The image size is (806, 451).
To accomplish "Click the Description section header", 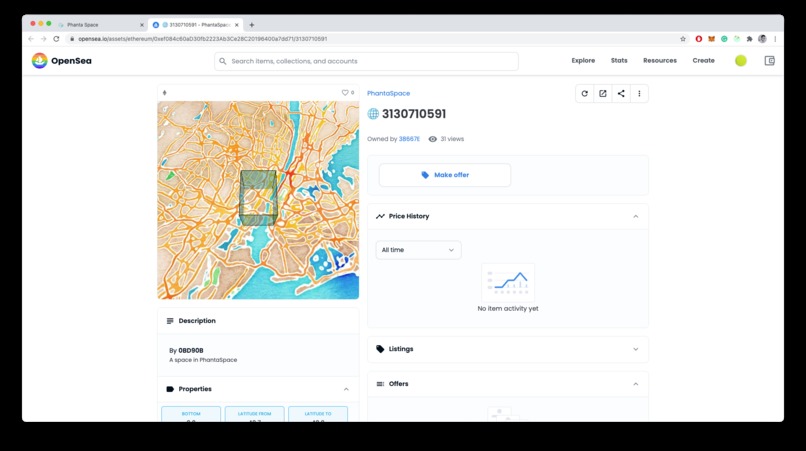I will 258,321.
